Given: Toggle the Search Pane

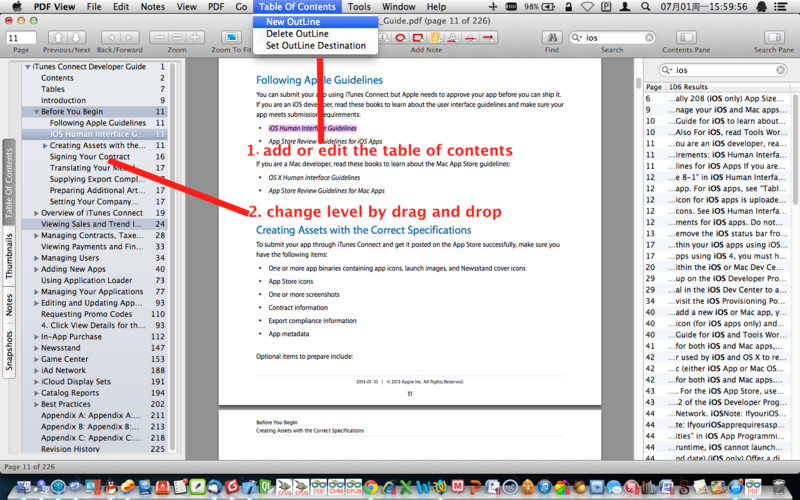Looking at the screenshot, I should (x=774, y=37).
